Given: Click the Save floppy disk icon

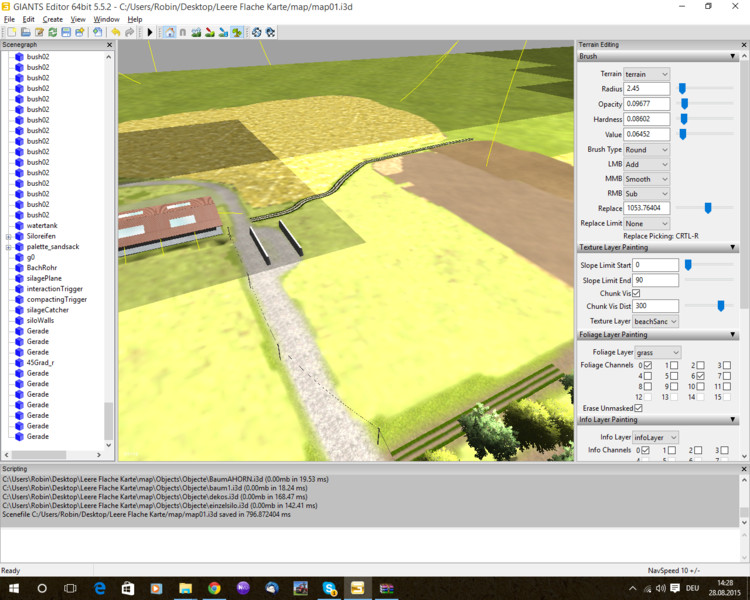Looking at the screenshot, I should click(66, 32).
